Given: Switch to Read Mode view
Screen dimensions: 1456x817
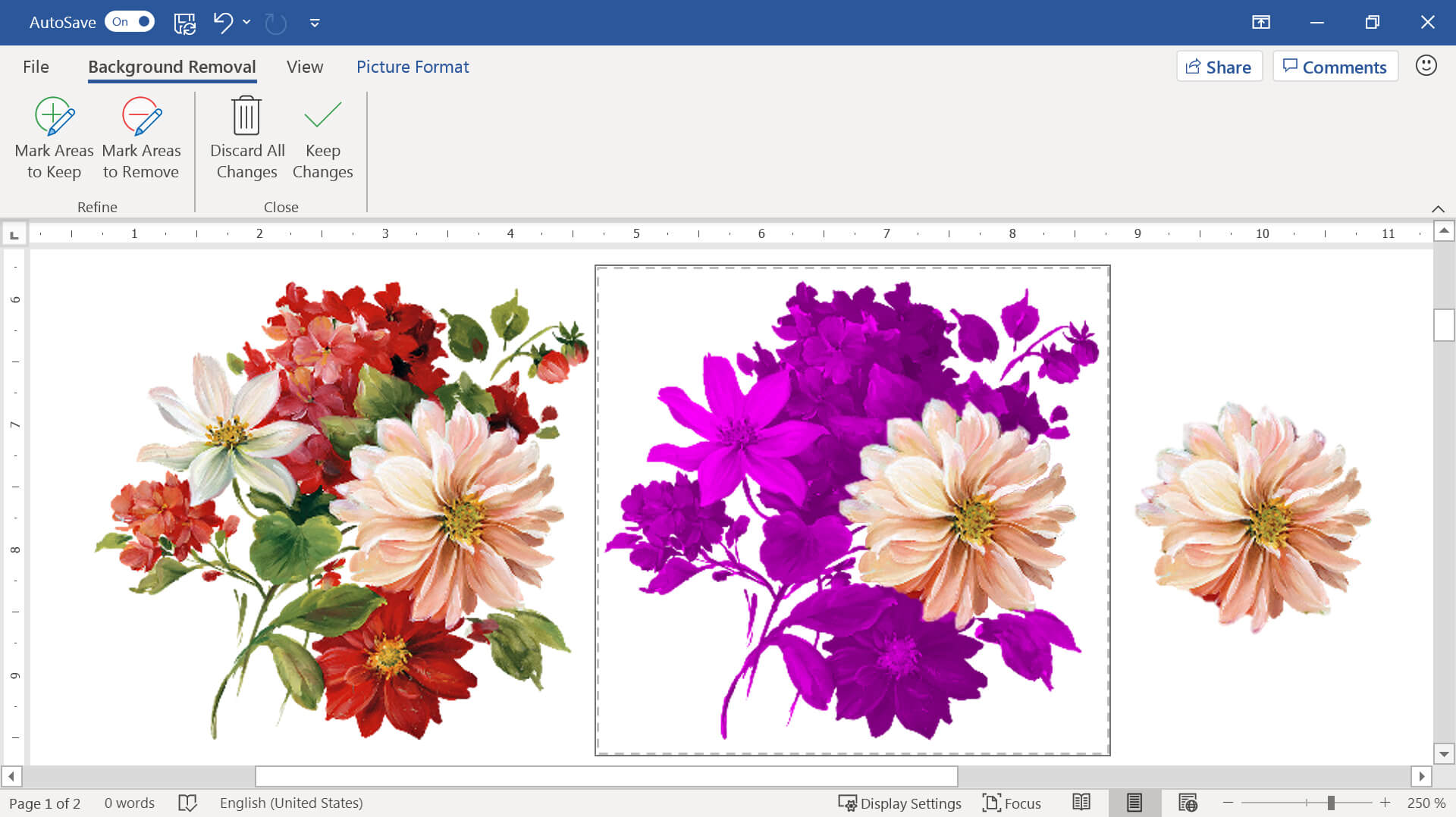Looking at the screenshot, I should (x=1081, y=803).
